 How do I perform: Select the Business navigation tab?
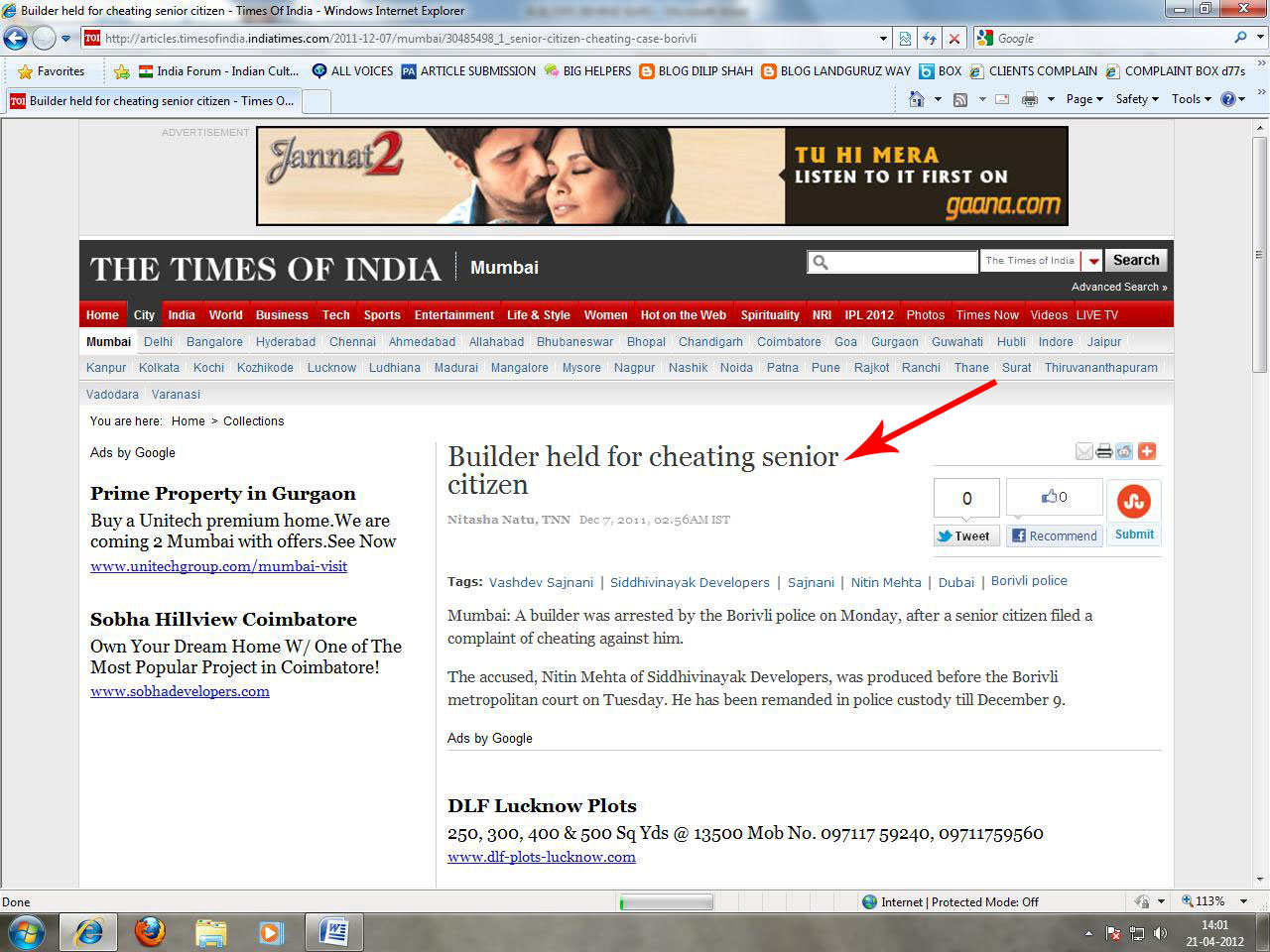pos(282,315)
